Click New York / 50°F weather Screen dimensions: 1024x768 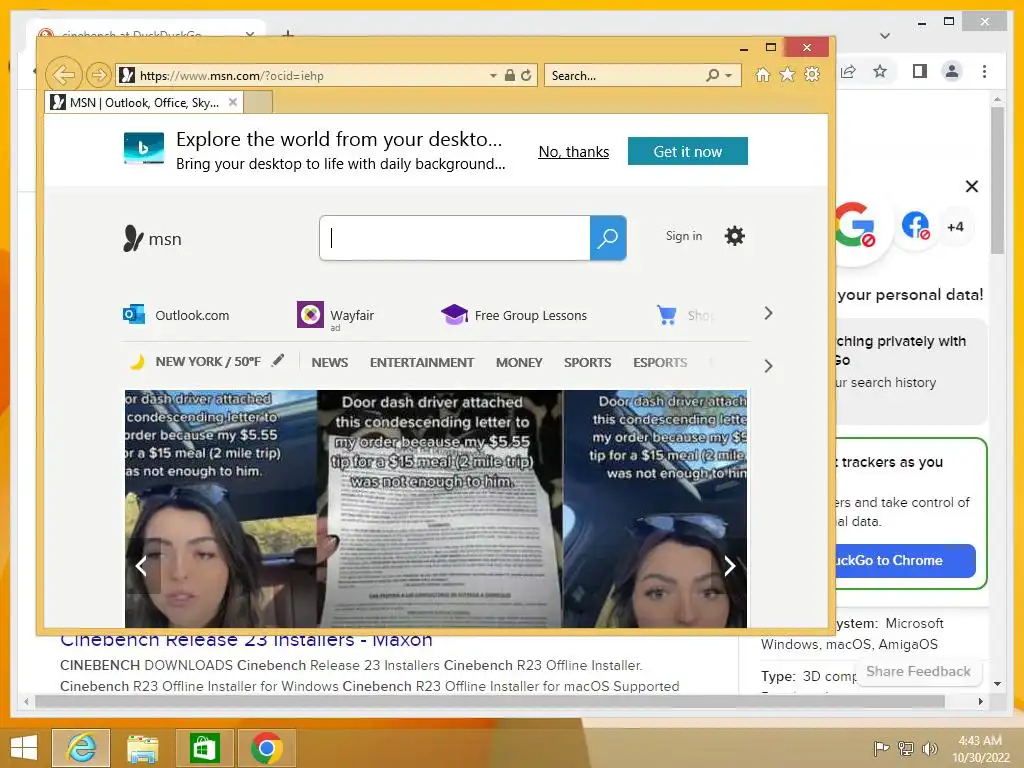coord(208,361)
